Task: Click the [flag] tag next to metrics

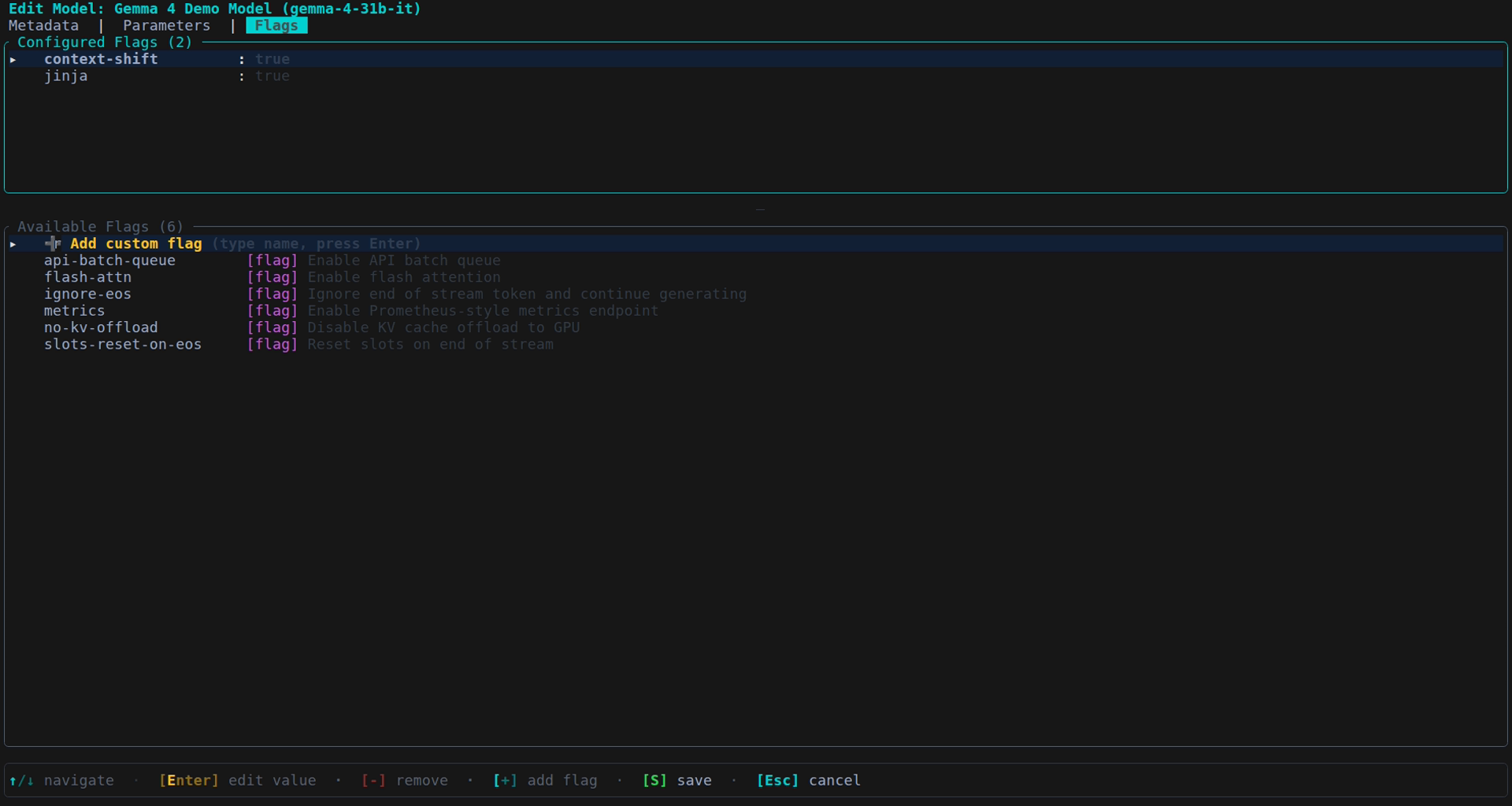Action: pos(272,311)
